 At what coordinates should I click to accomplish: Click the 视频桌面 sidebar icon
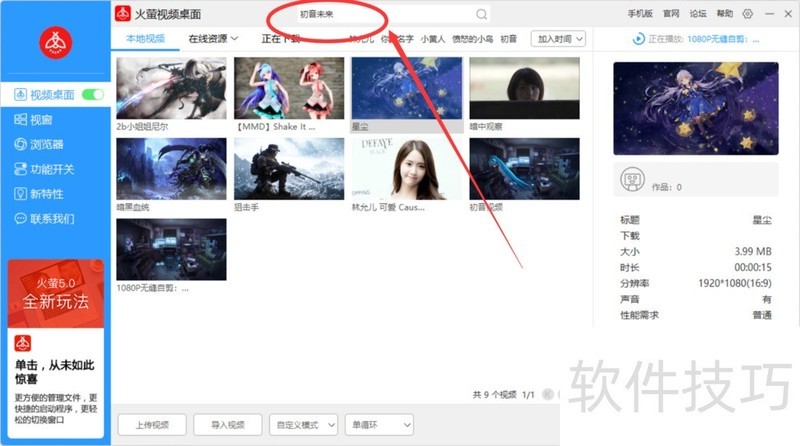coord(20,94)
